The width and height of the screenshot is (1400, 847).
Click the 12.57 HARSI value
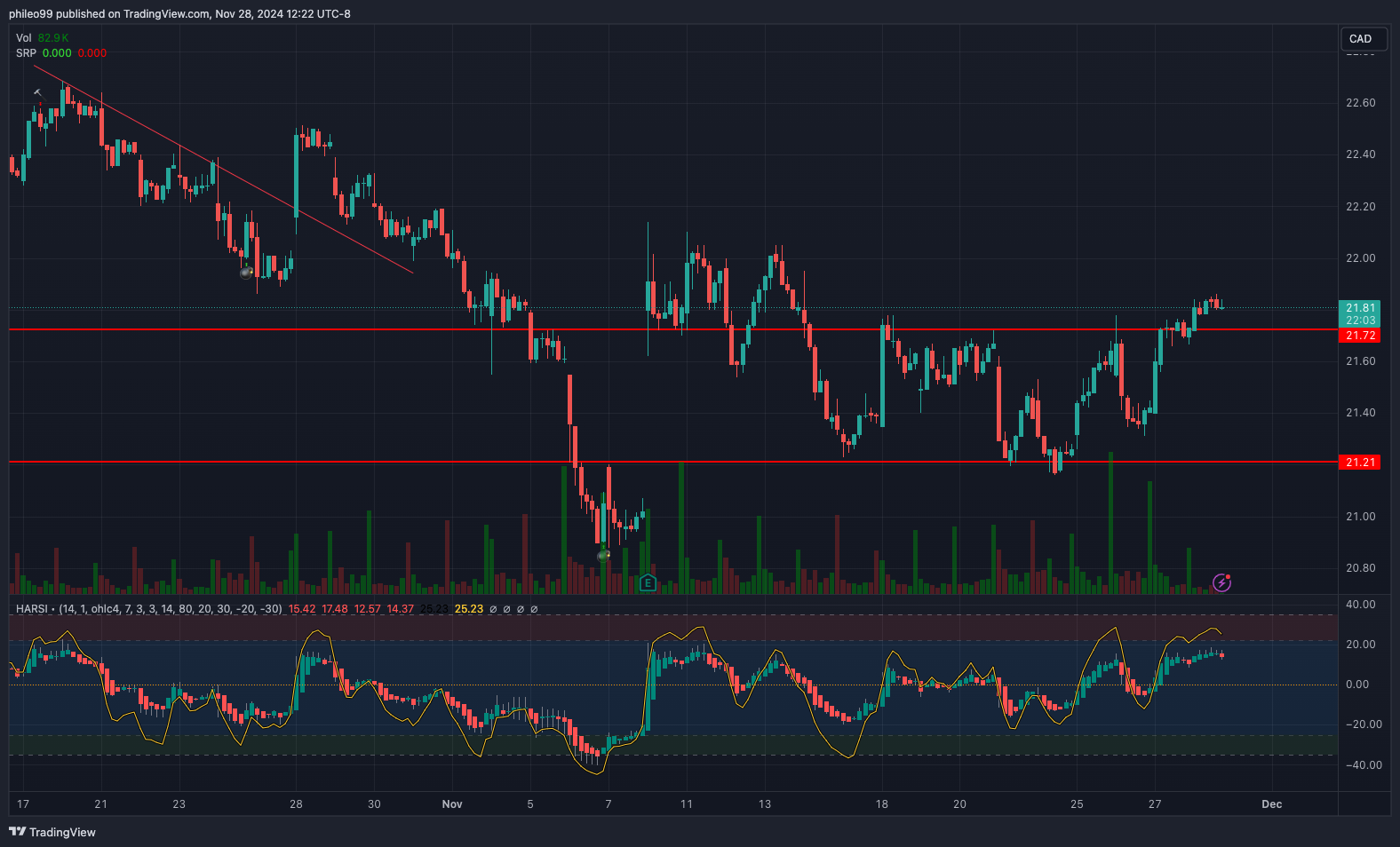(367, 609)
